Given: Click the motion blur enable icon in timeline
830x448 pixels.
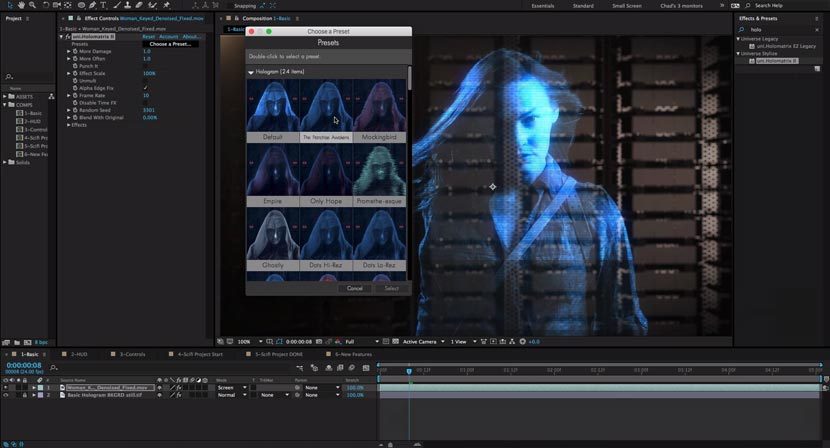Looking at the screenshot, I should pyautogui.click(x=351, y=368).
